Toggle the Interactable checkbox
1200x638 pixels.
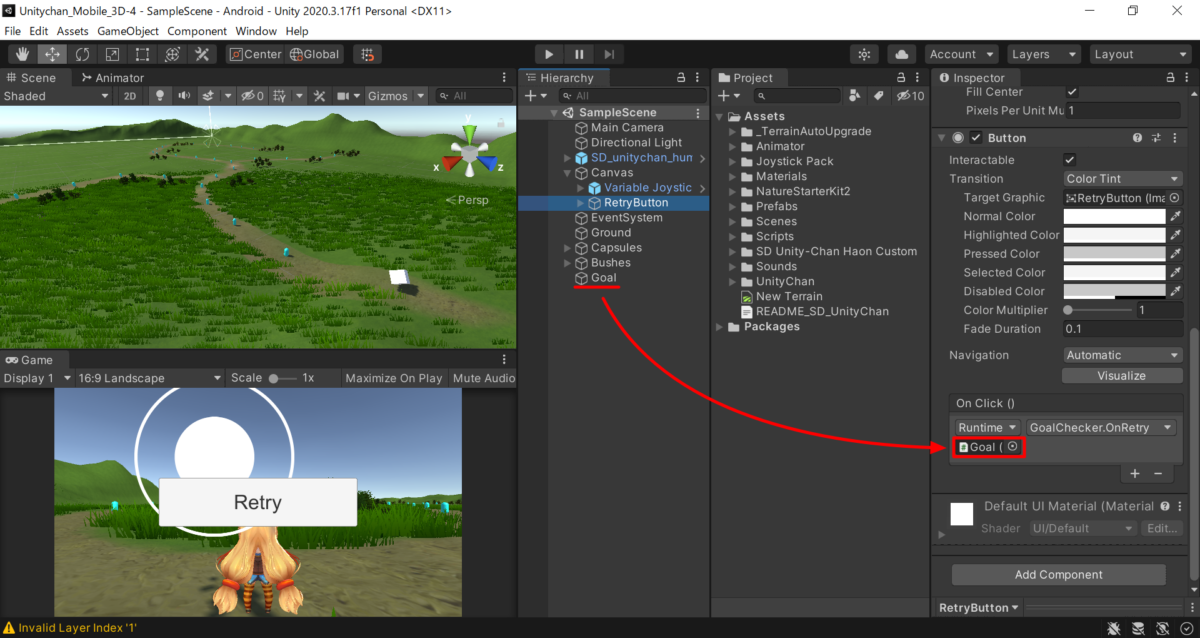pyautogui.click(x=1070, y=160)
